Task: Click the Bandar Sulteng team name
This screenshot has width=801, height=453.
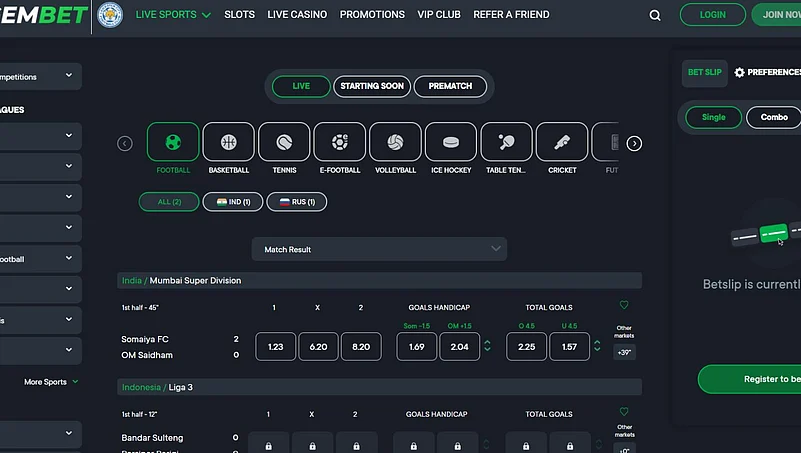Action: [152, 438]
